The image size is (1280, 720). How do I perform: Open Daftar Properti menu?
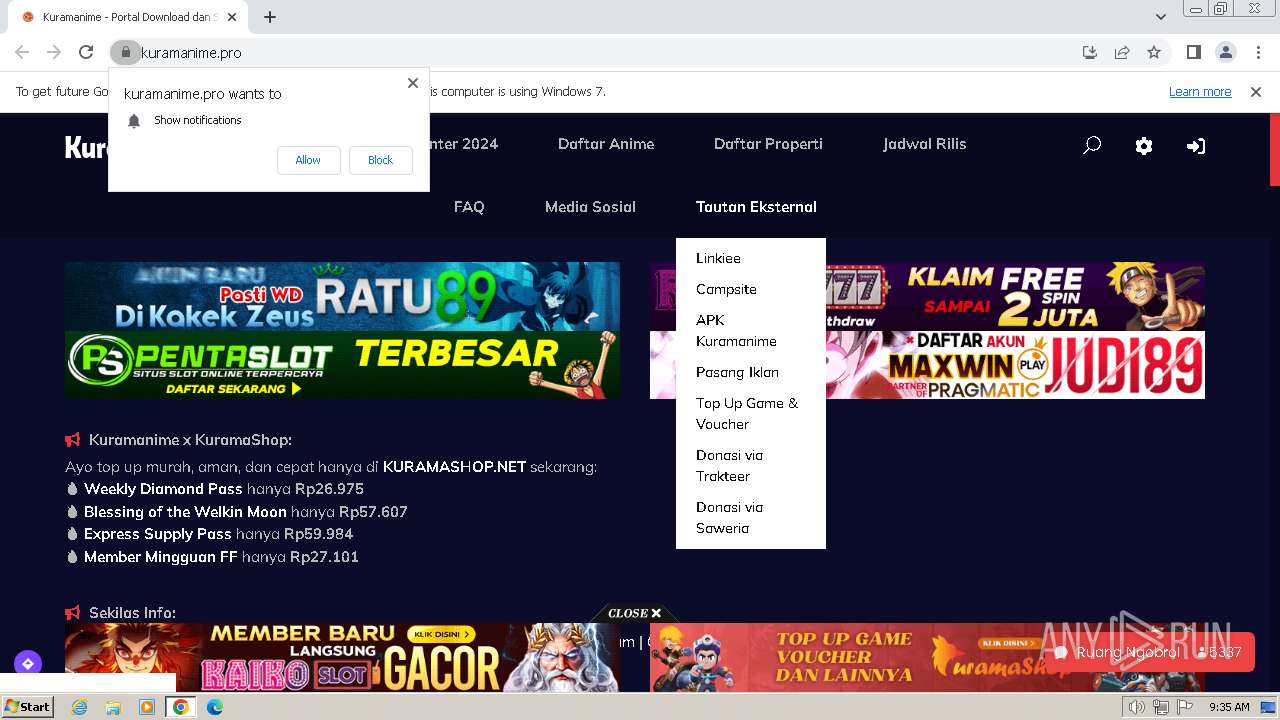(768, 144)
